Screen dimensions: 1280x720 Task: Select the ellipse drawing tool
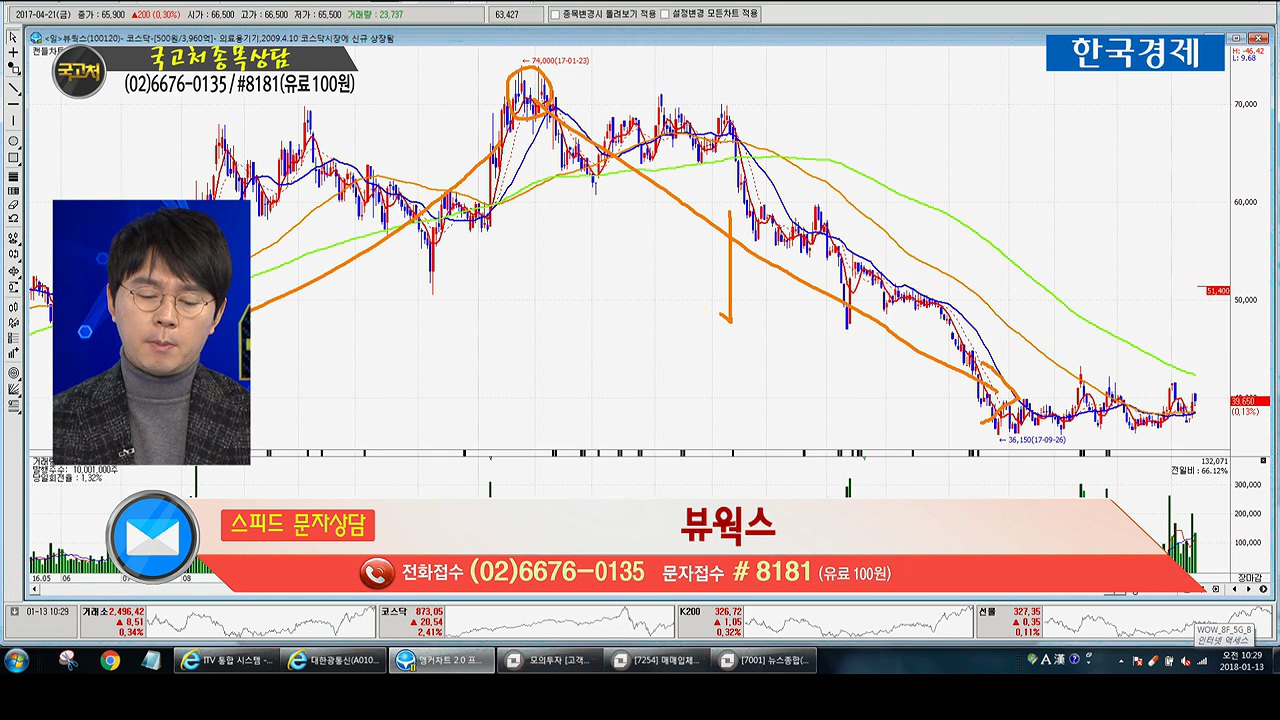click(13, 141)
